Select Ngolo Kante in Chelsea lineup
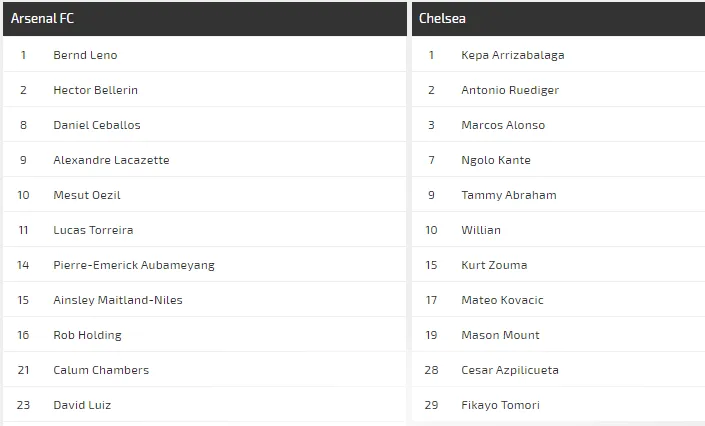705x426 pixels. pyautogui.click(x=496, y=160)
